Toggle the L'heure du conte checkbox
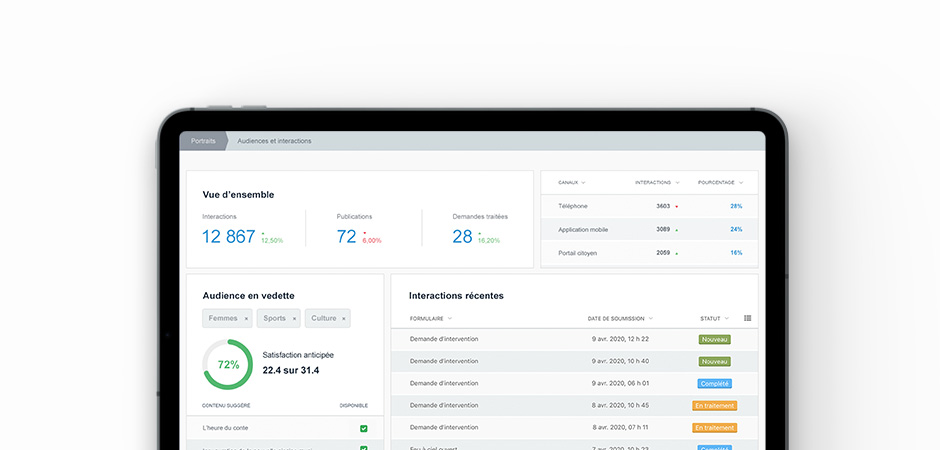This screenshot has height=450, width=940. click(x=363, y=428)
